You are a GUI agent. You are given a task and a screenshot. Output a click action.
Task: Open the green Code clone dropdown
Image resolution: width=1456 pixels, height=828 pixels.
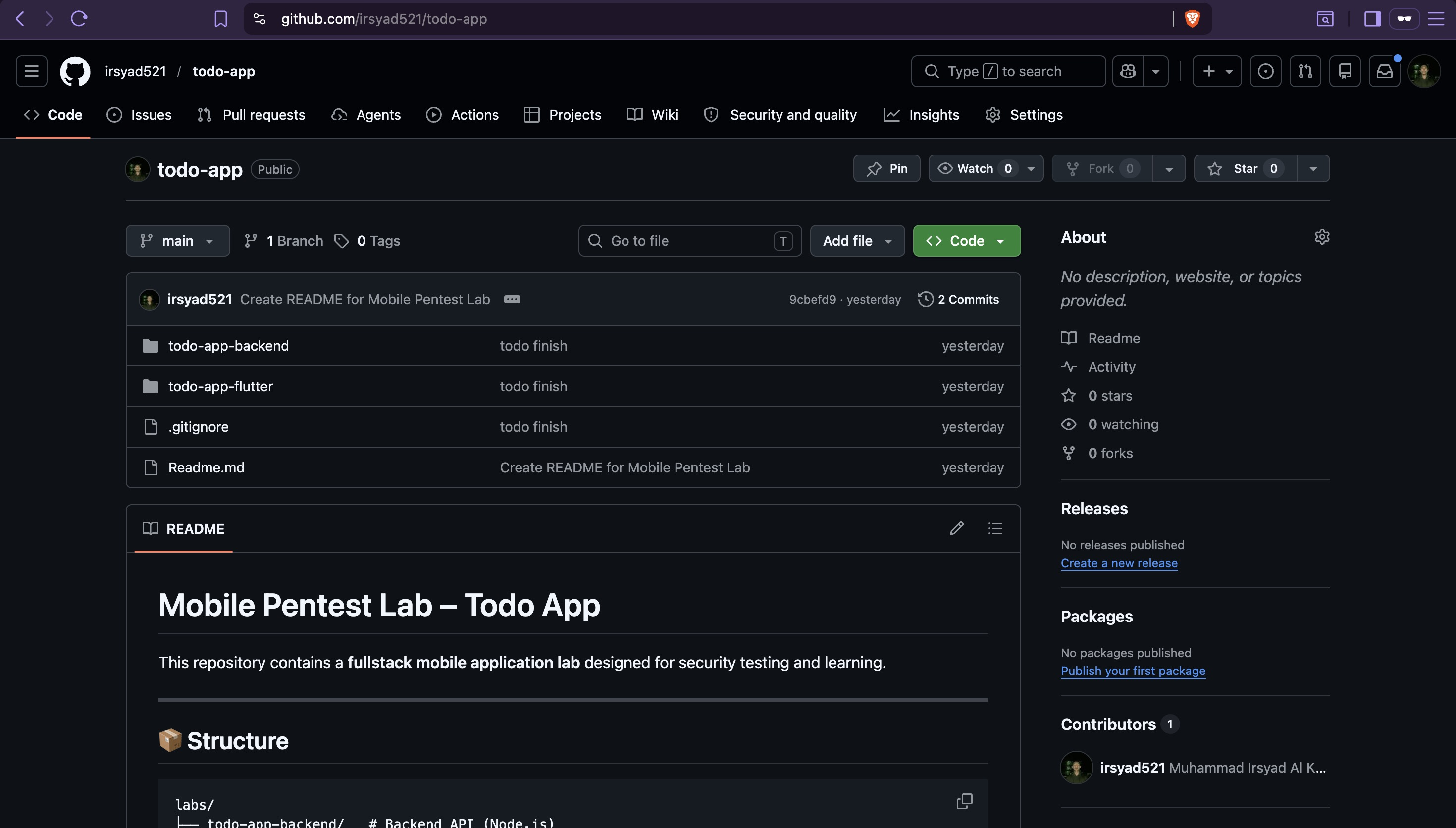[x=967, y=241]
